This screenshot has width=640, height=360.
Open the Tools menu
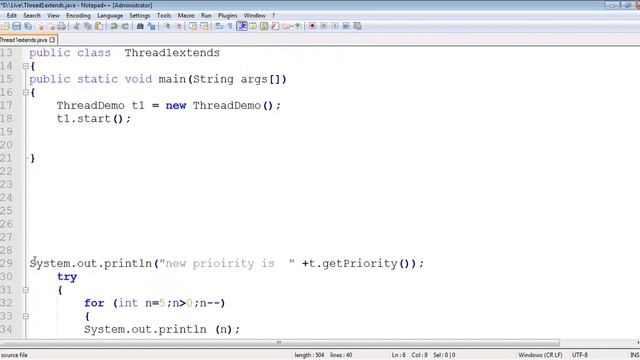164,16
